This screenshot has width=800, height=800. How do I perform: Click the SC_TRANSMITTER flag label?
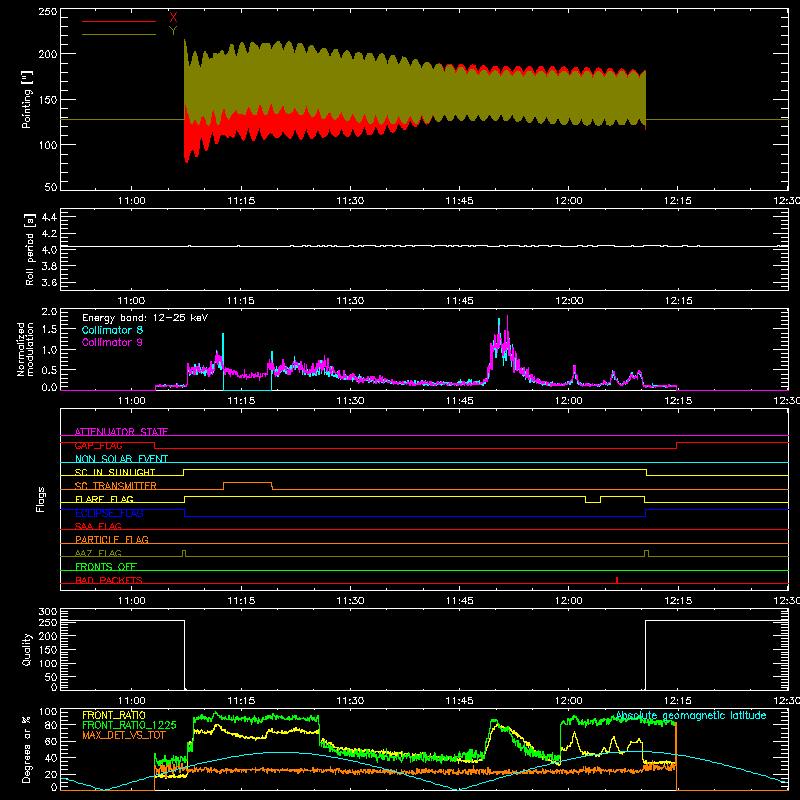(x=116, y=486)
